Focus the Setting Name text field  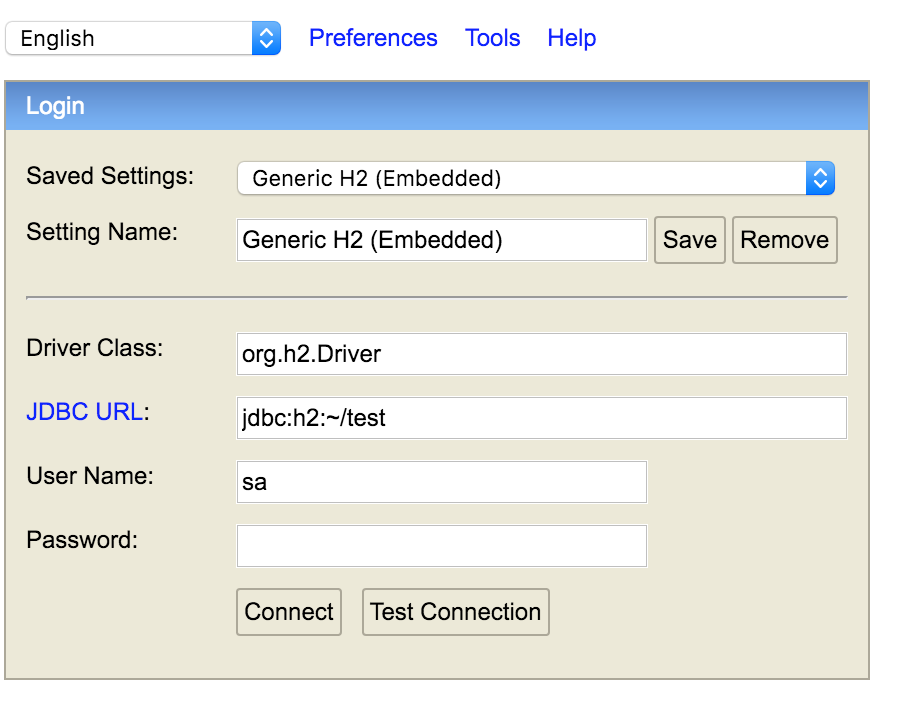[441, 240]
